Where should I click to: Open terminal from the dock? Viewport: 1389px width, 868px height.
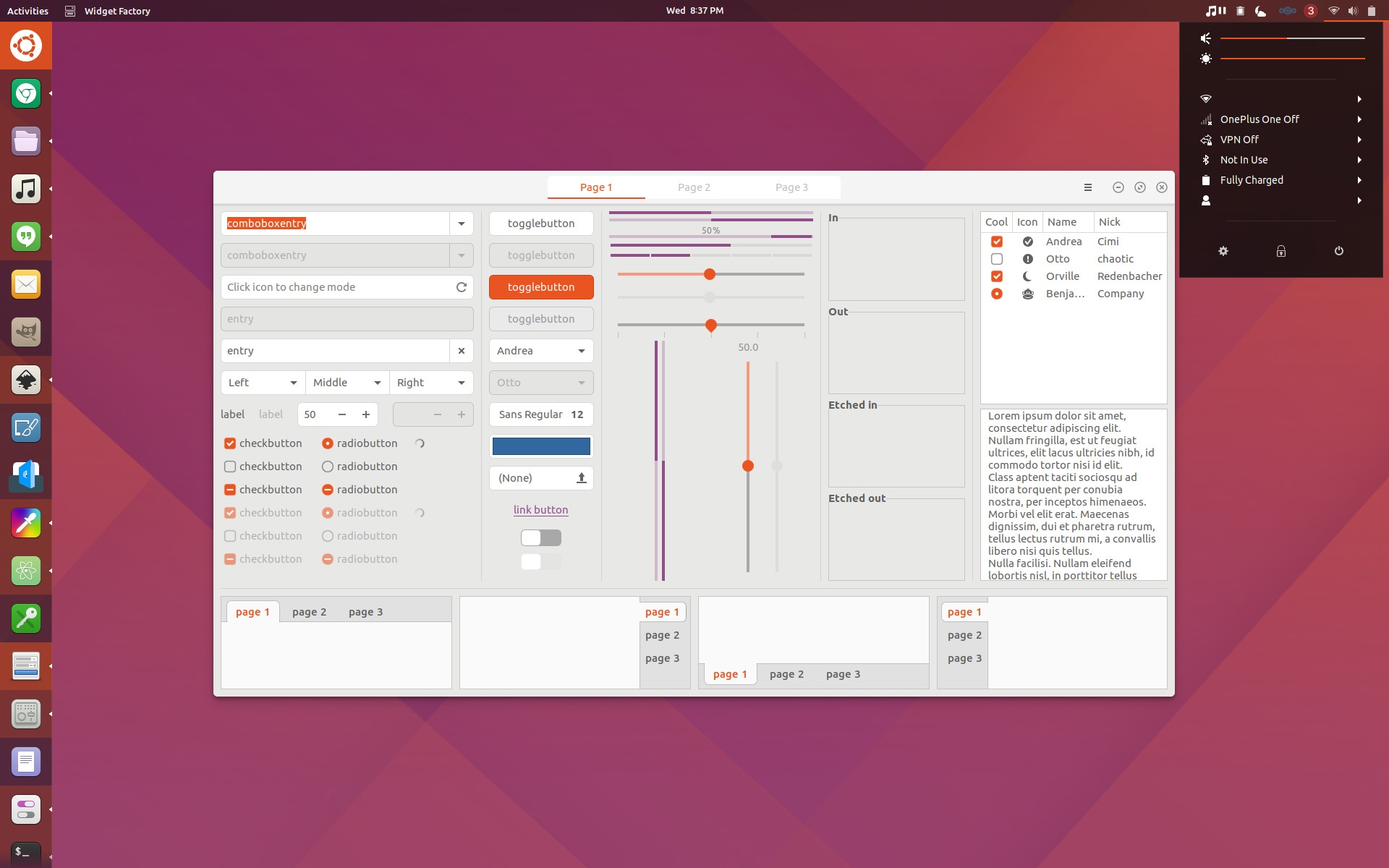[26, 854]
